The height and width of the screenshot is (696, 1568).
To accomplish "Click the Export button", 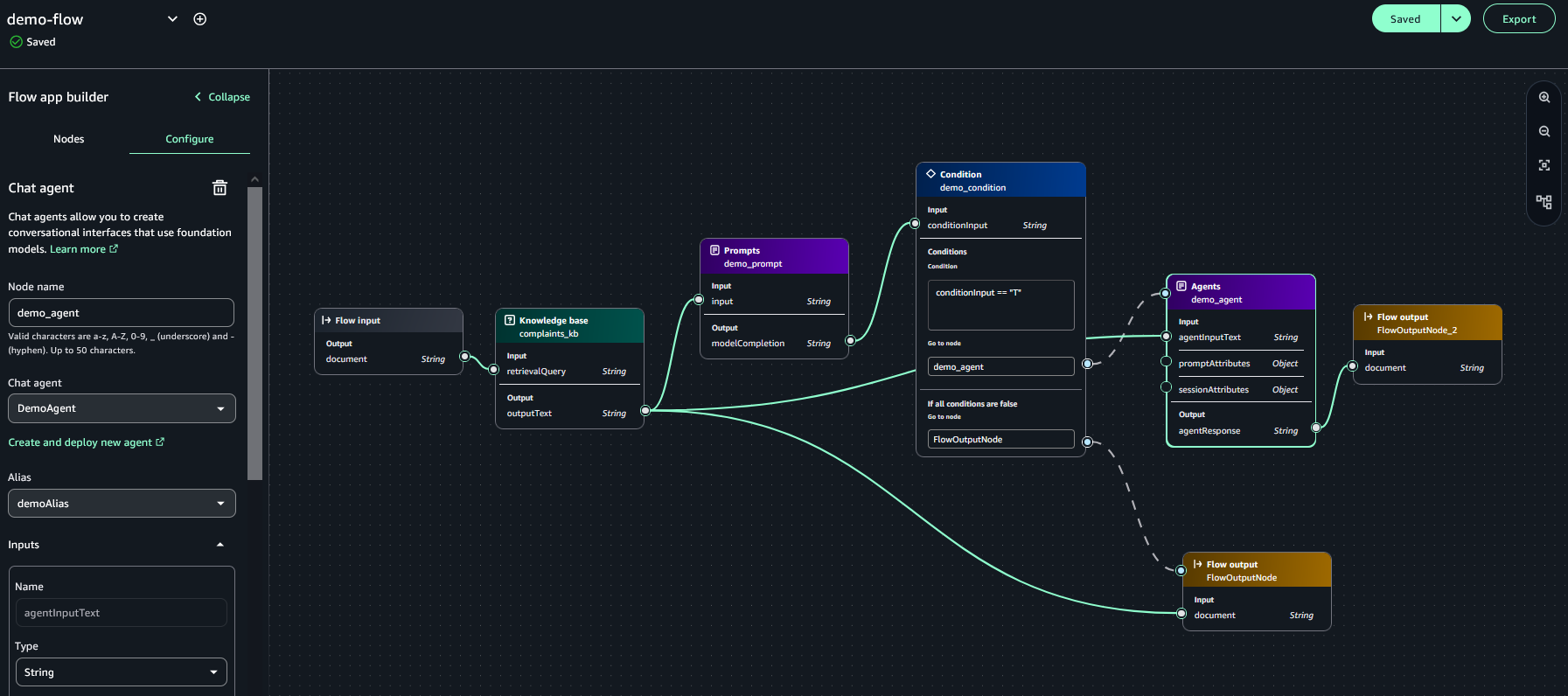I will [x=1519, y=19].
